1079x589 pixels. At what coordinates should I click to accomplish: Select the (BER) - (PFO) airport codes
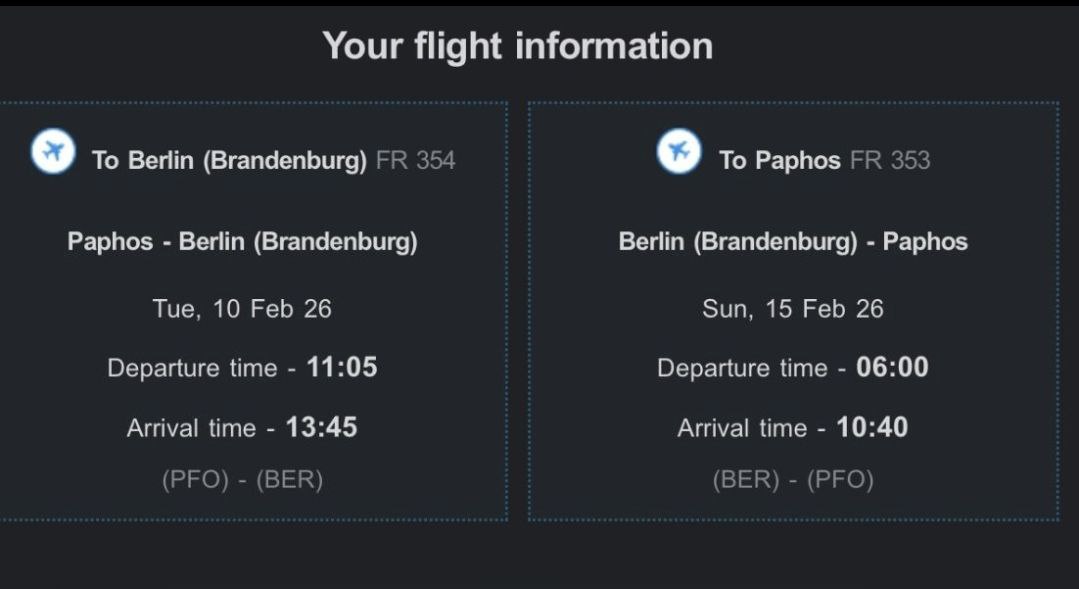coord(793,480)
